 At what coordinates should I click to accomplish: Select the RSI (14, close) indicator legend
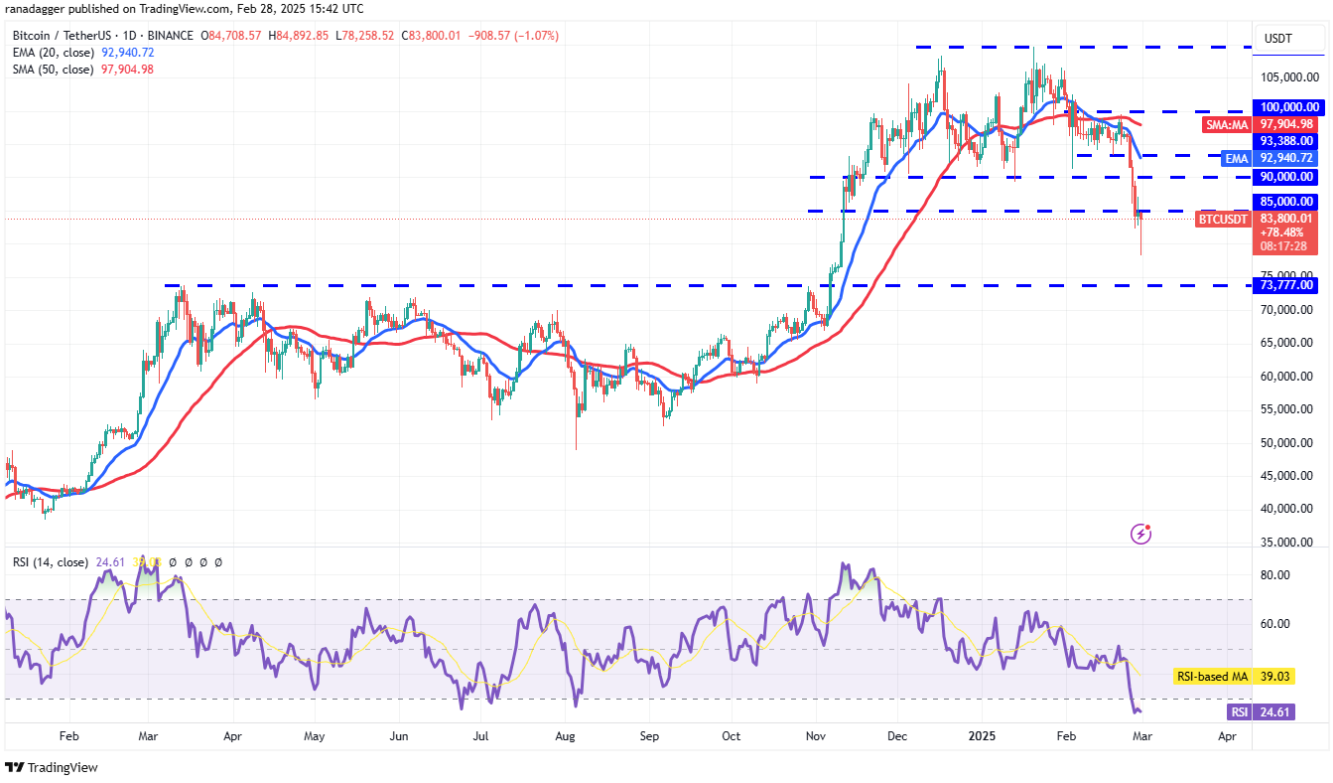pyautogui.click(x=52, y=563)
